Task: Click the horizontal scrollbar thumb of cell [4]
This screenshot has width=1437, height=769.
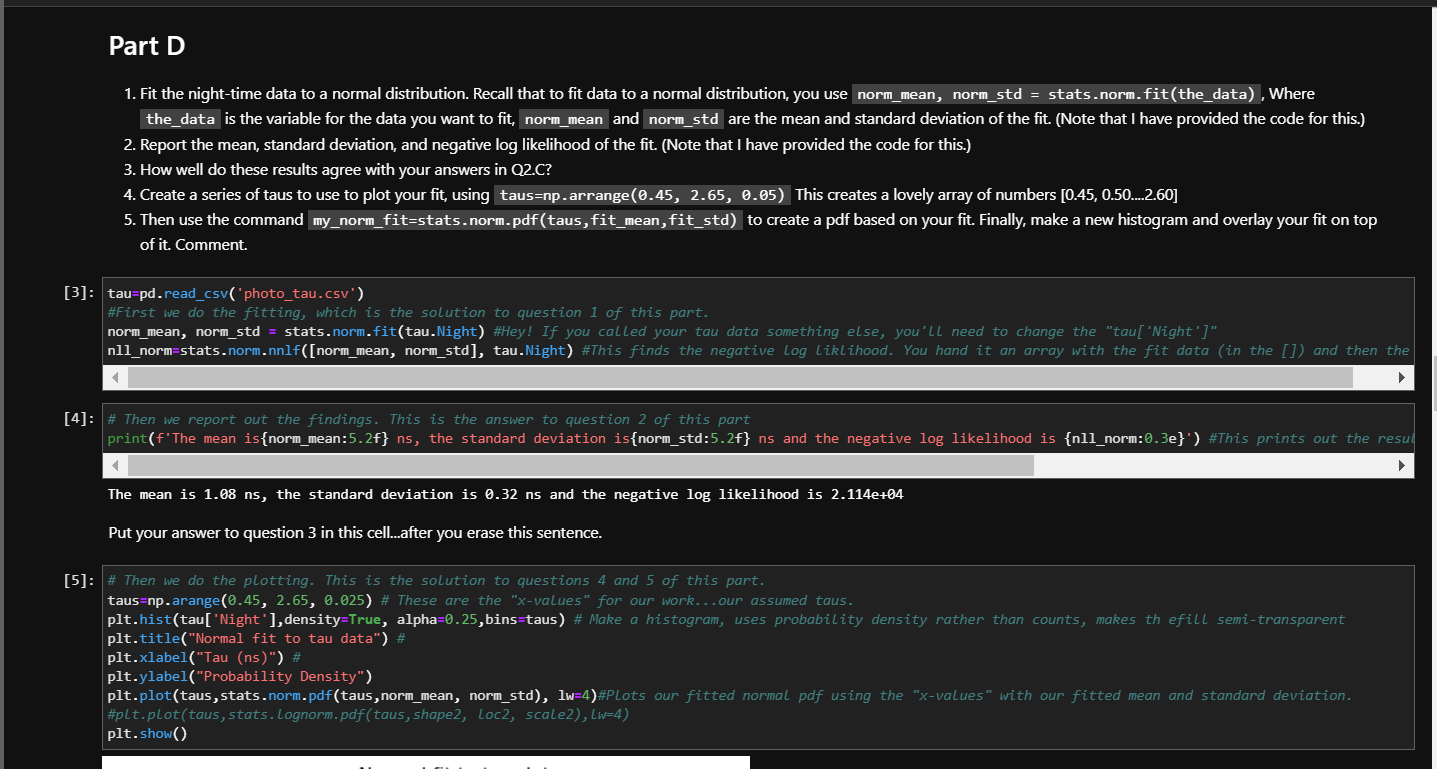Action: click(581, 466)
